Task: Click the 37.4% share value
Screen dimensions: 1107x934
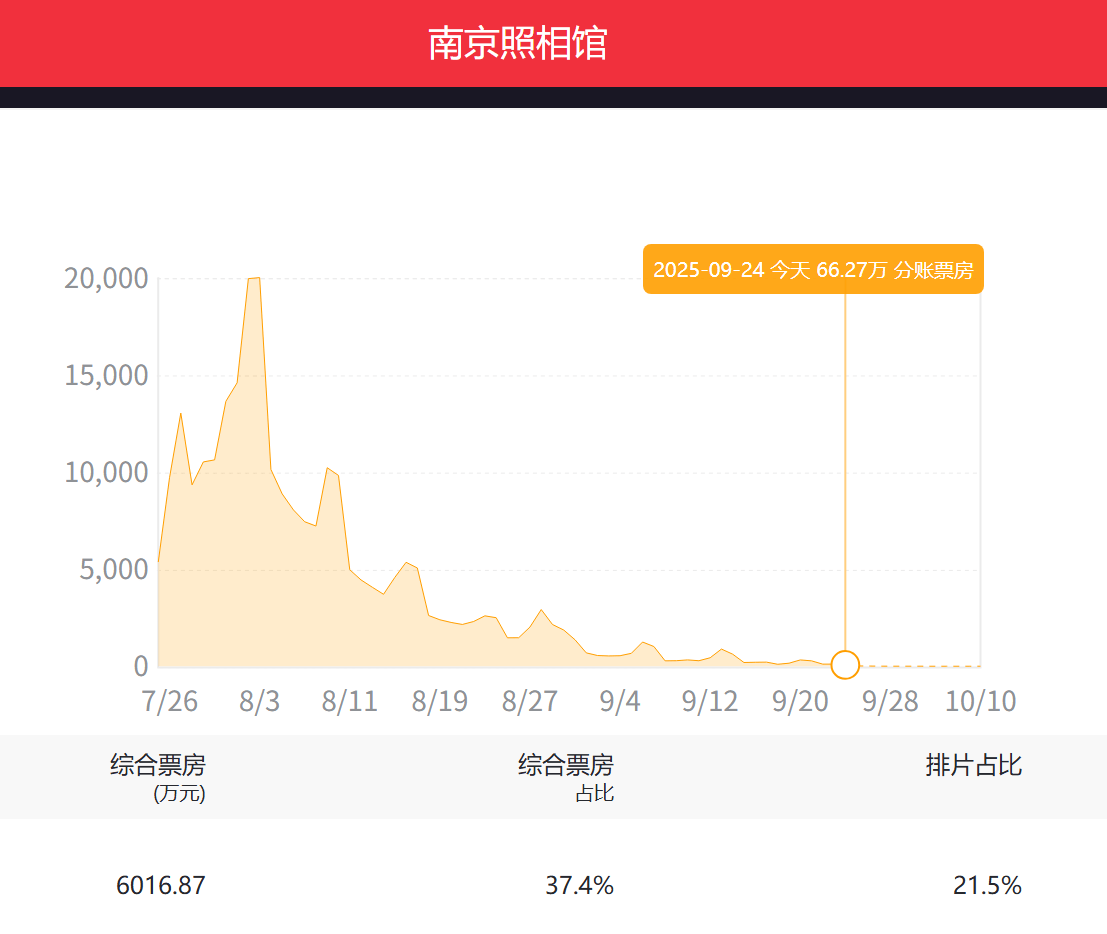Action: pyautogui.click(x=579, y=885)
